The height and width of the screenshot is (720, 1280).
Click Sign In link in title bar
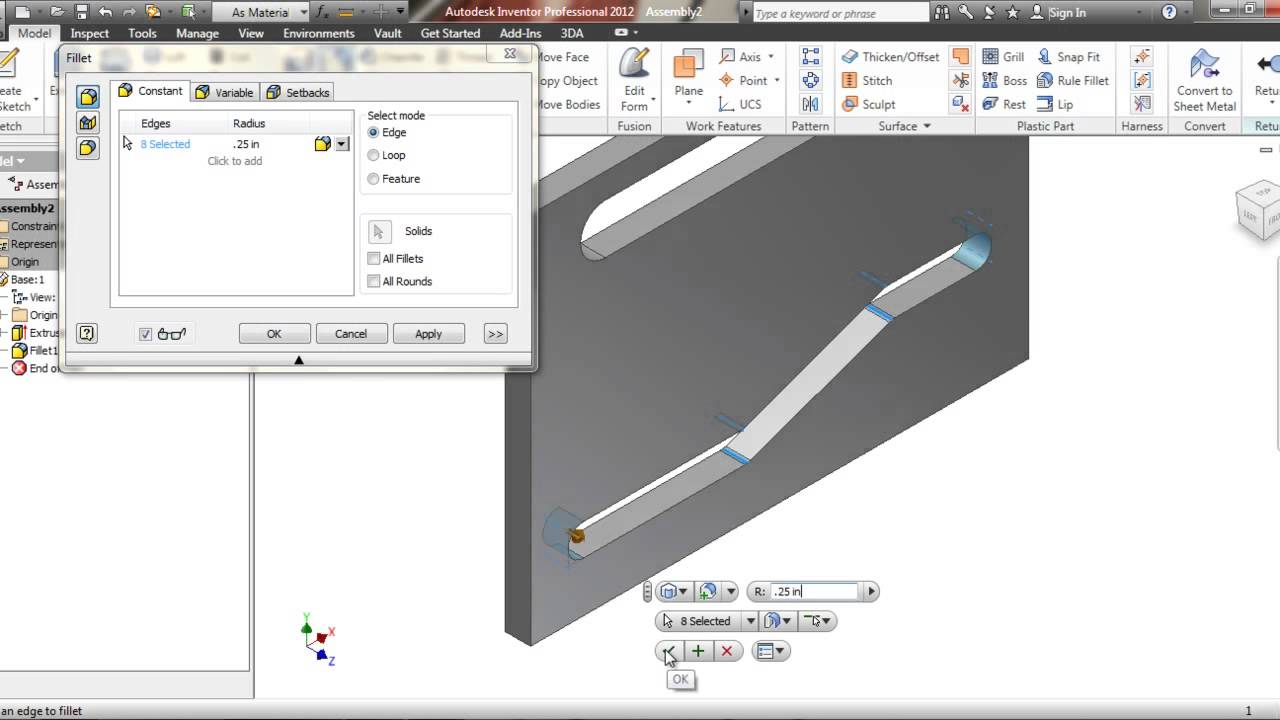(1067, 12)
